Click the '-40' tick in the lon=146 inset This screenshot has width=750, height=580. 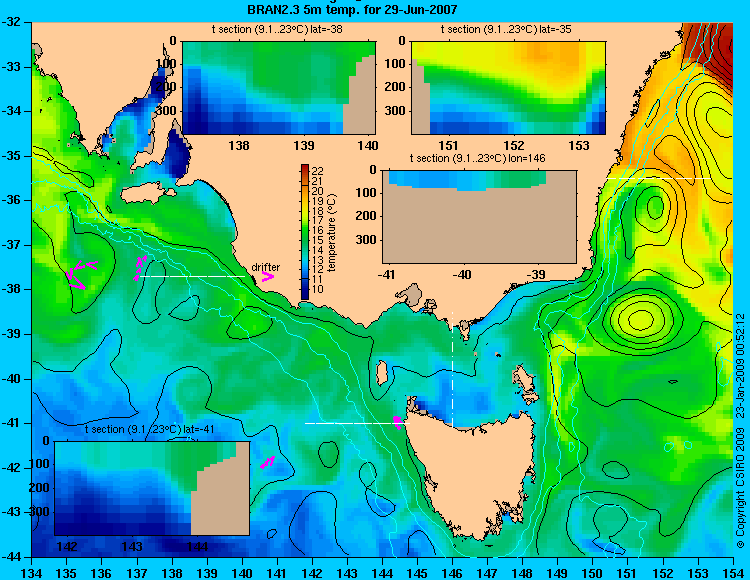tap(463, 275)
